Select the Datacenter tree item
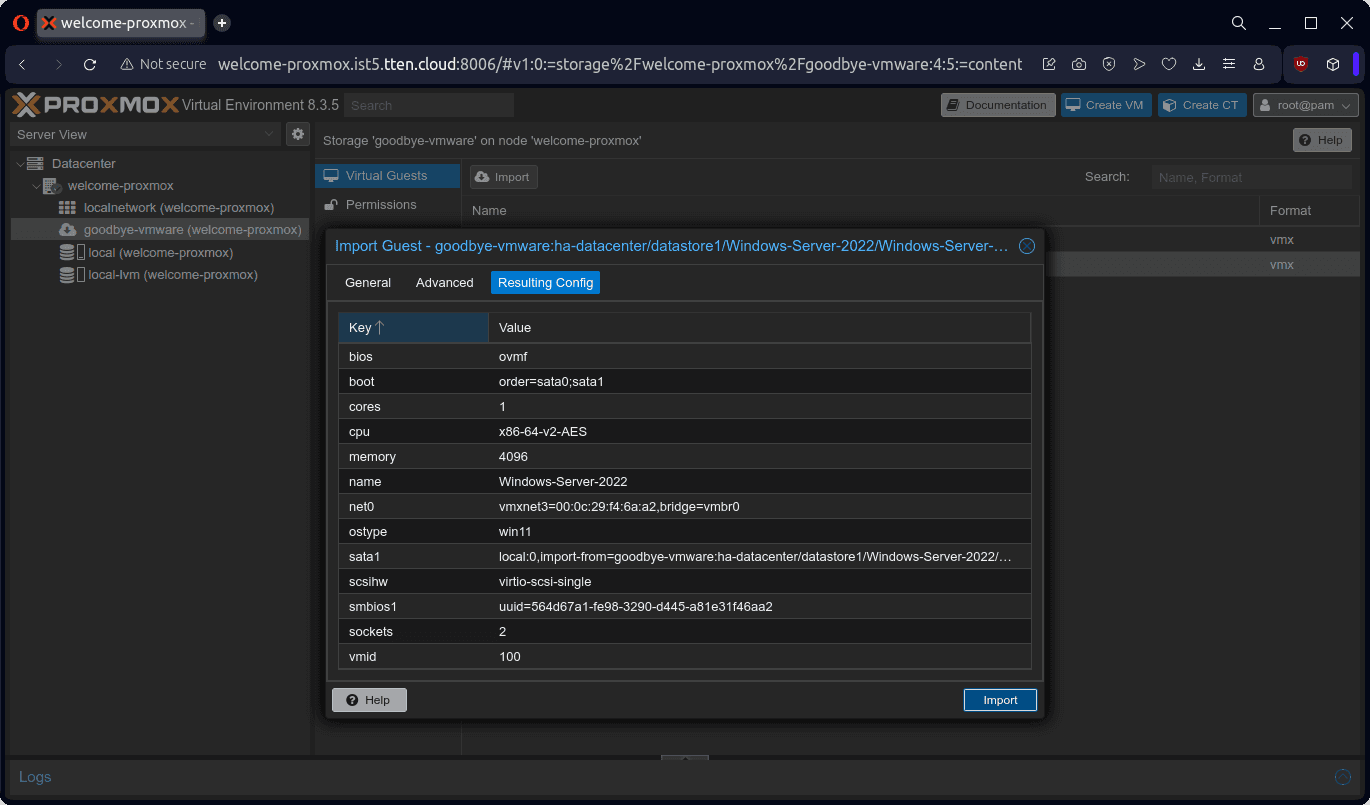The width and height of the screenshot is (1370, 805). click(x=83, y=163)
